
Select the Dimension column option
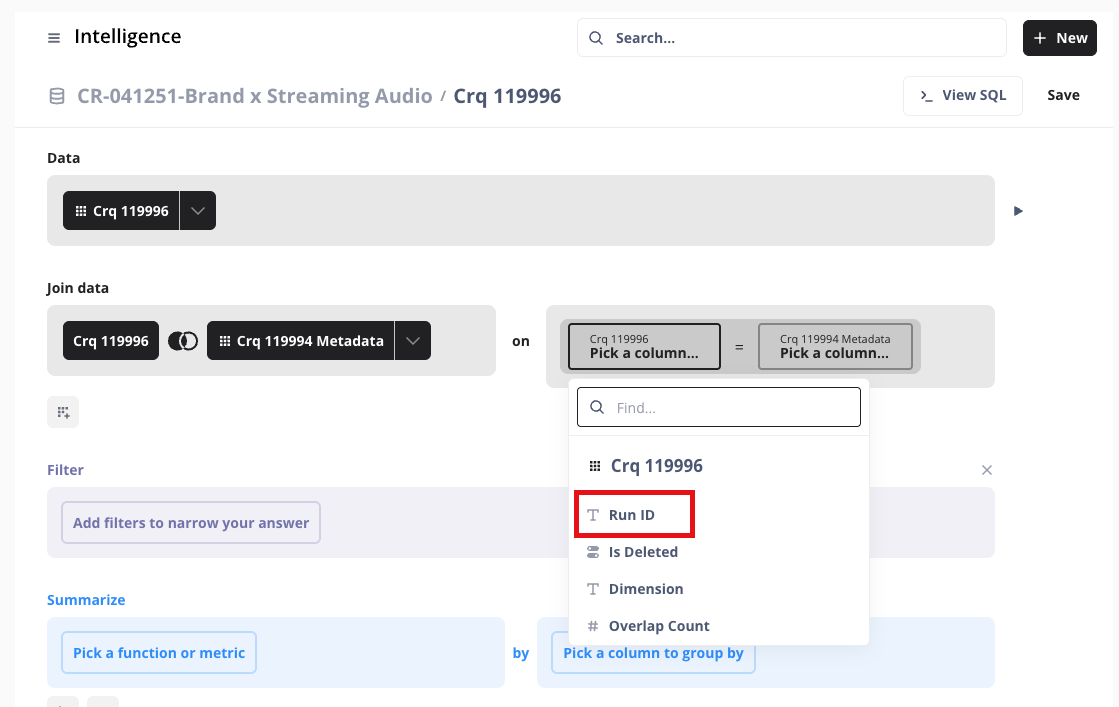[645, 589]
